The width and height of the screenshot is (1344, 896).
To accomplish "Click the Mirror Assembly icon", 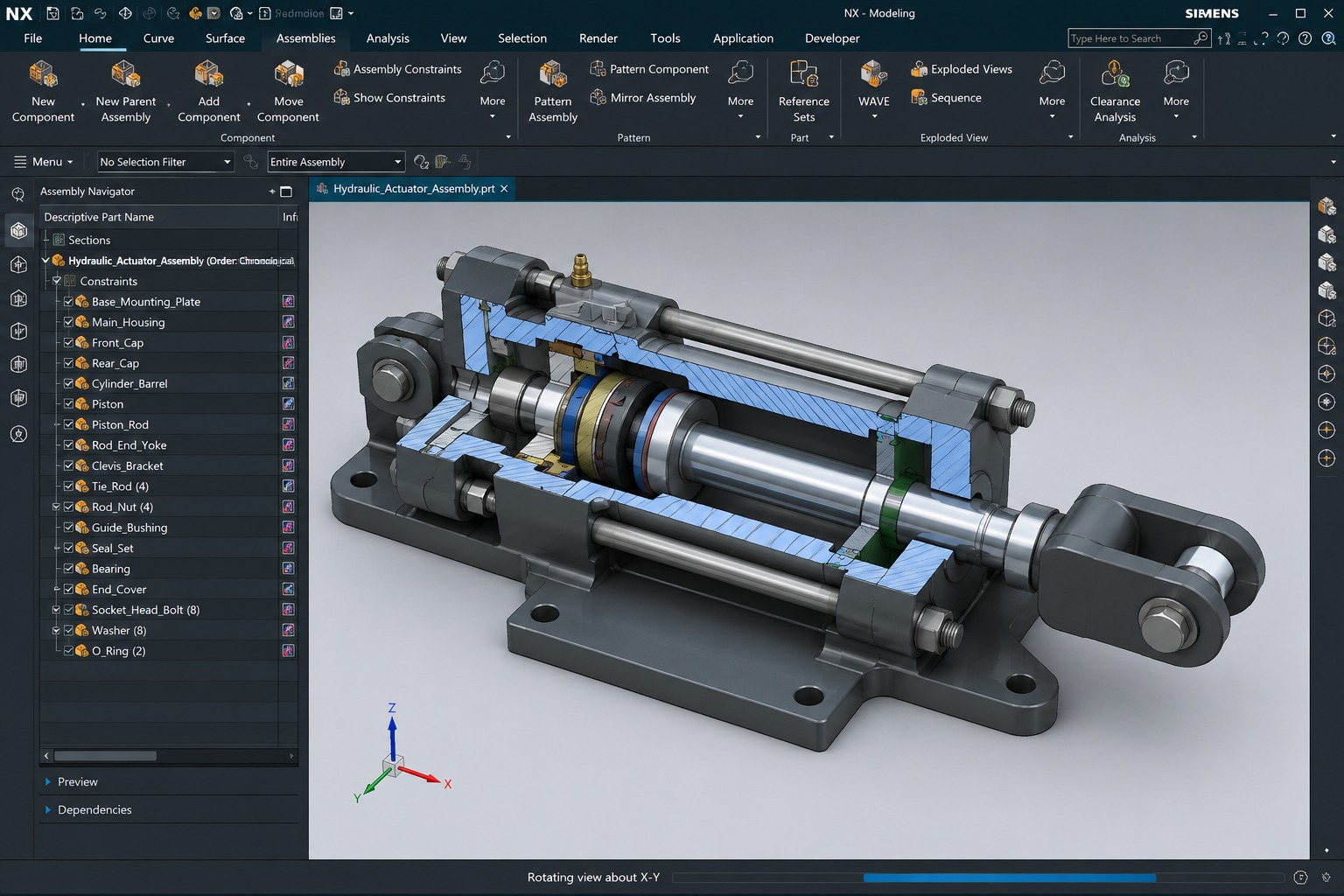I will tap(598, 97).
